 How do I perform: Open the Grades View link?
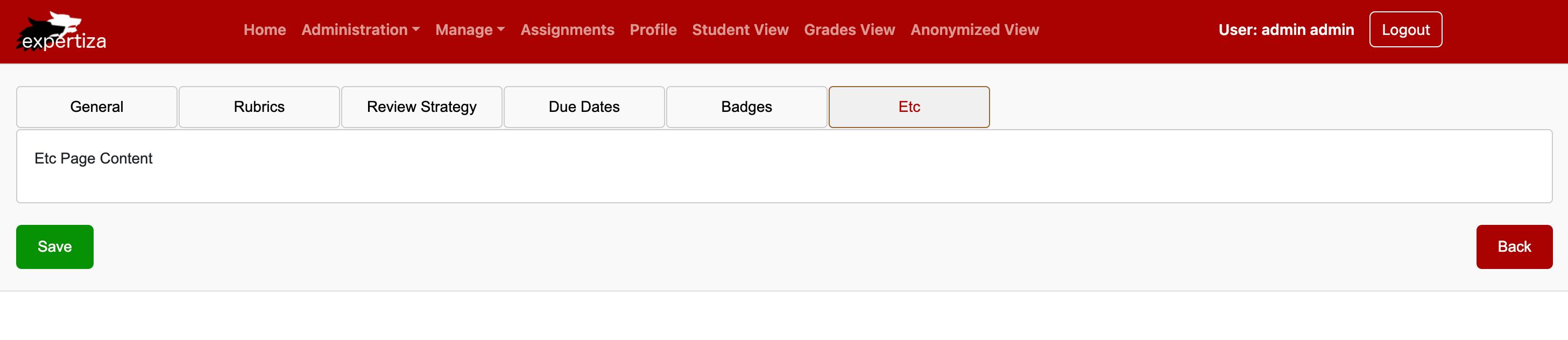849,30
